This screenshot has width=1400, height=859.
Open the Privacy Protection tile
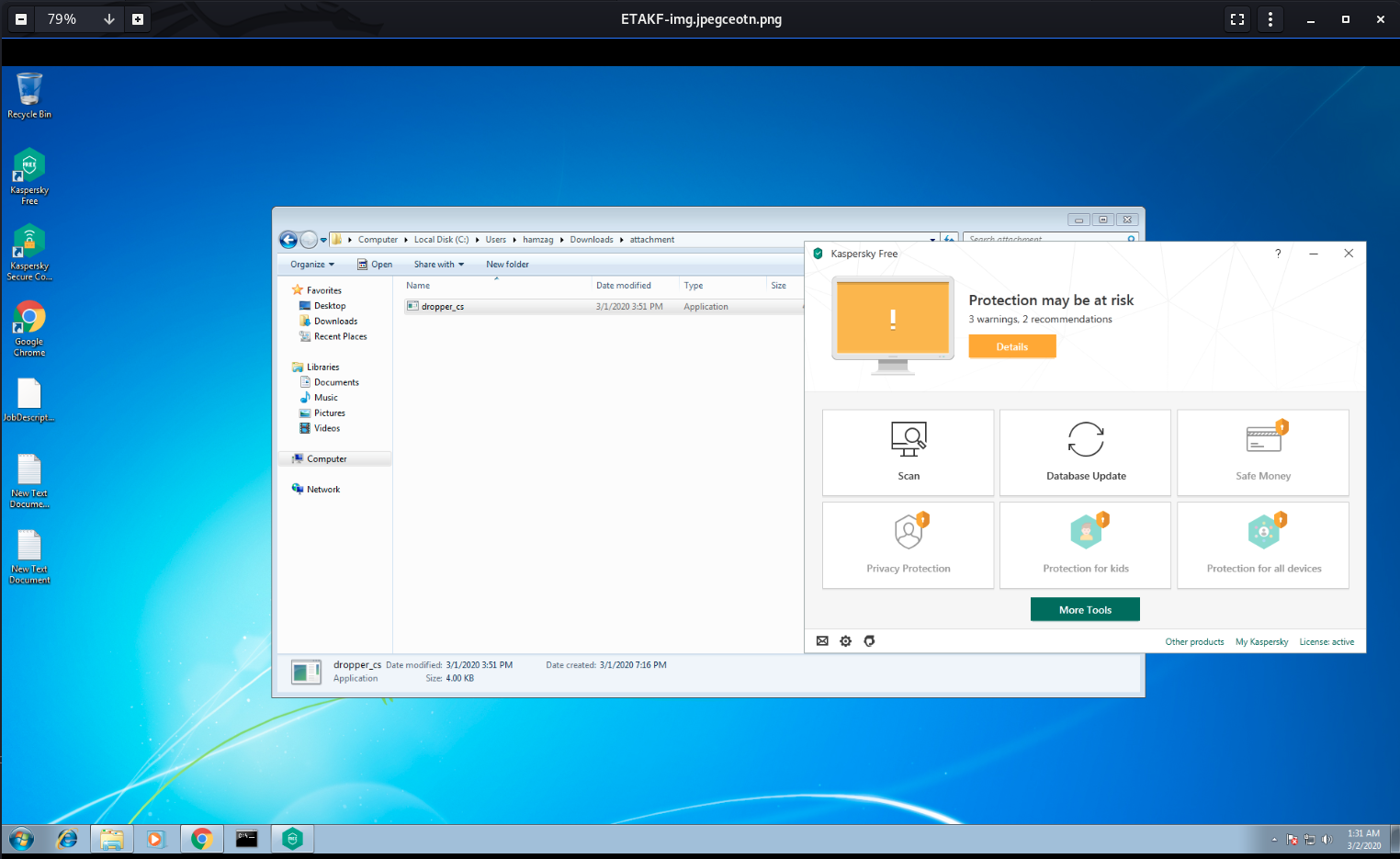(909, 545)
